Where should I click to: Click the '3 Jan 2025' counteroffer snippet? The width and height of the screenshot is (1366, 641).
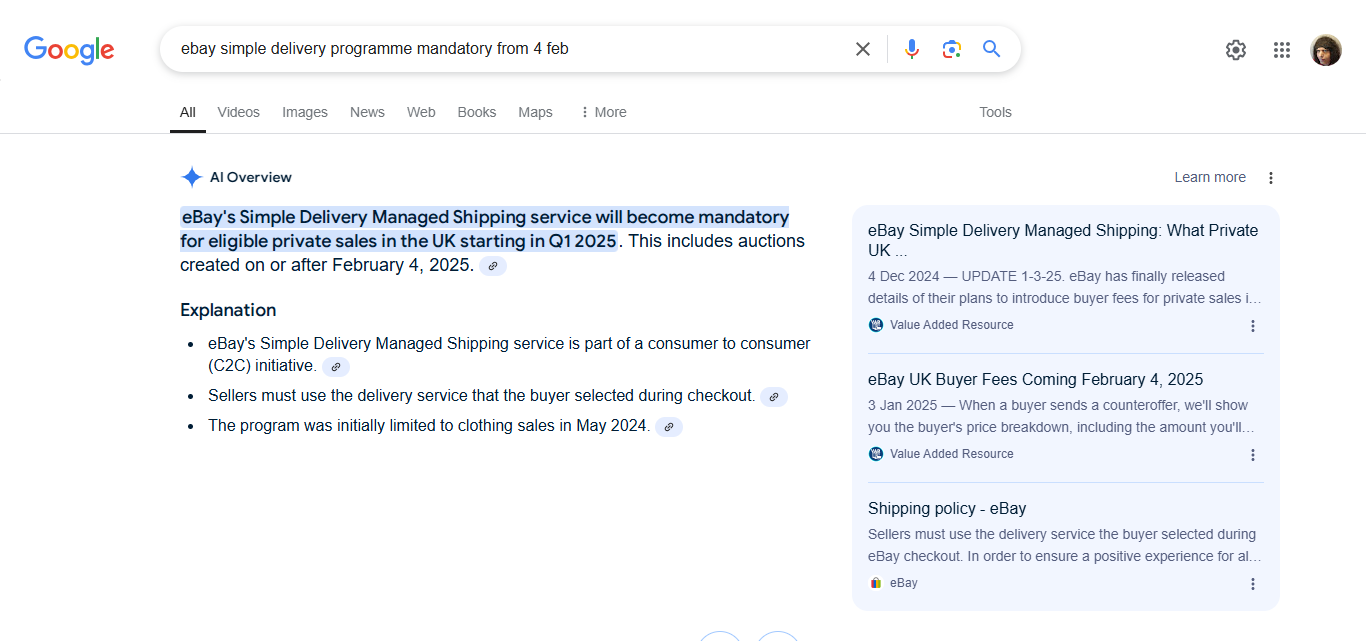click(1061, 417)
